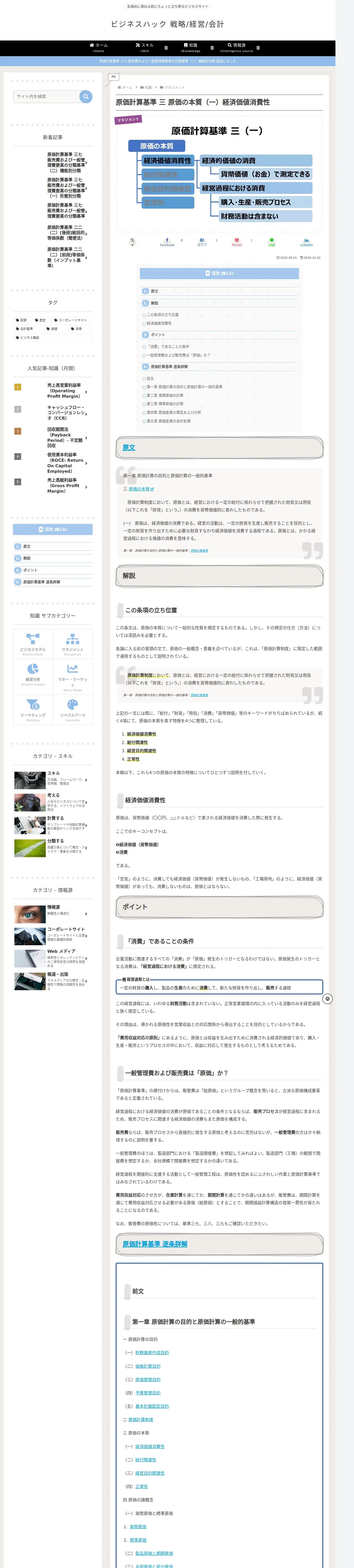Click the 原文 section heading link
Screen dimensions: 354x1568
pyautogui.click(x=129, y=448)
